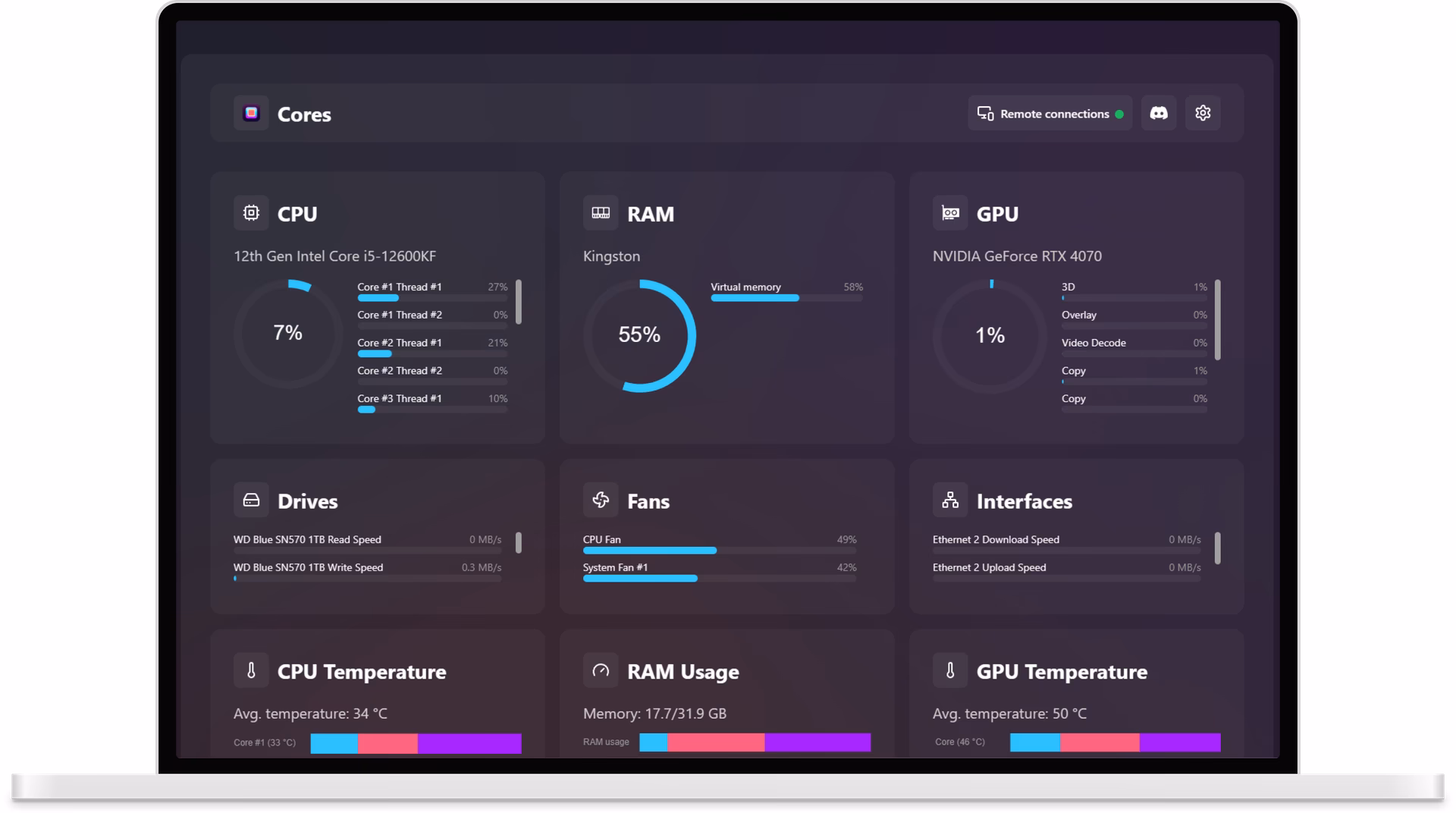This screenshot has height=813, width=1456.
Task: Open settings via the gear icon
Action: click(x=1203, y=113)
